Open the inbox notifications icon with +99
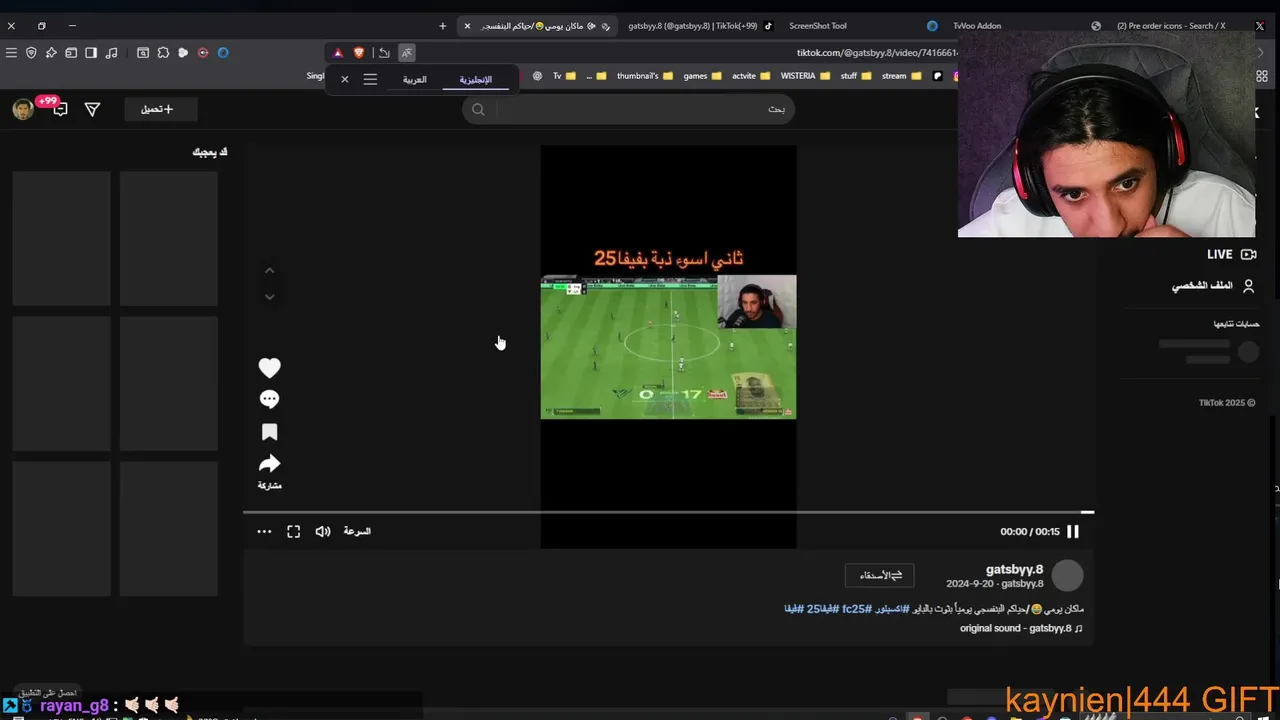Screen dimensions: 1280x720 coord(58,108)
